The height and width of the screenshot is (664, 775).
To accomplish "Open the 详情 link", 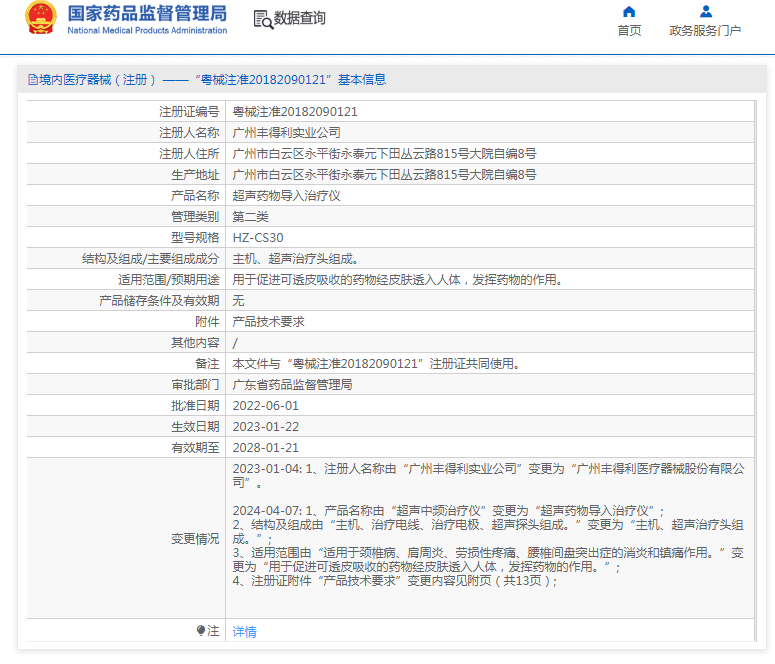I will 245,631.
